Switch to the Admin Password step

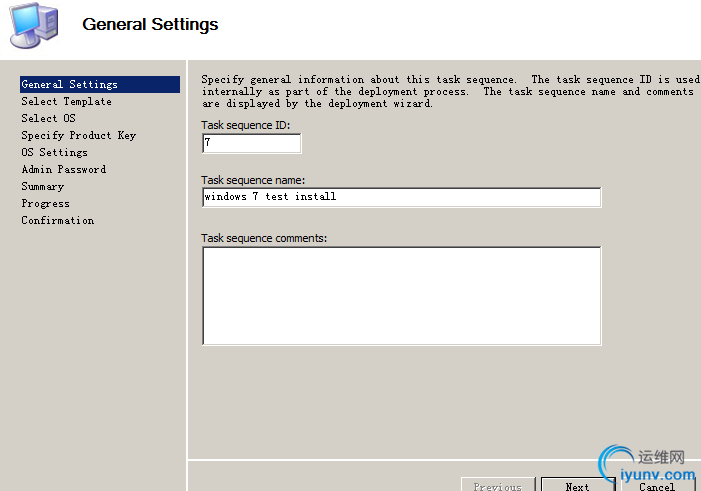63,170
